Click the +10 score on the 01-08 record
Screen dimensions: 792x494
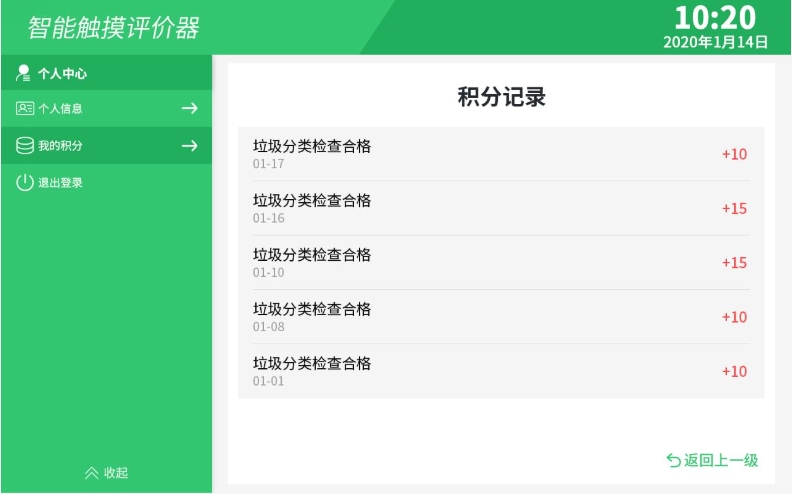point(734,317)
